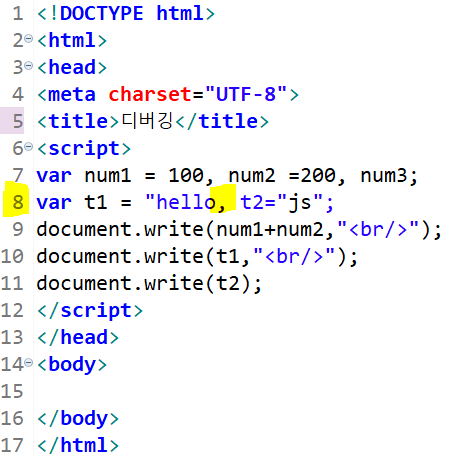
Task: Click num1+num2 expression on line 9
Action: pyautogui.click(x=269, y=229)
